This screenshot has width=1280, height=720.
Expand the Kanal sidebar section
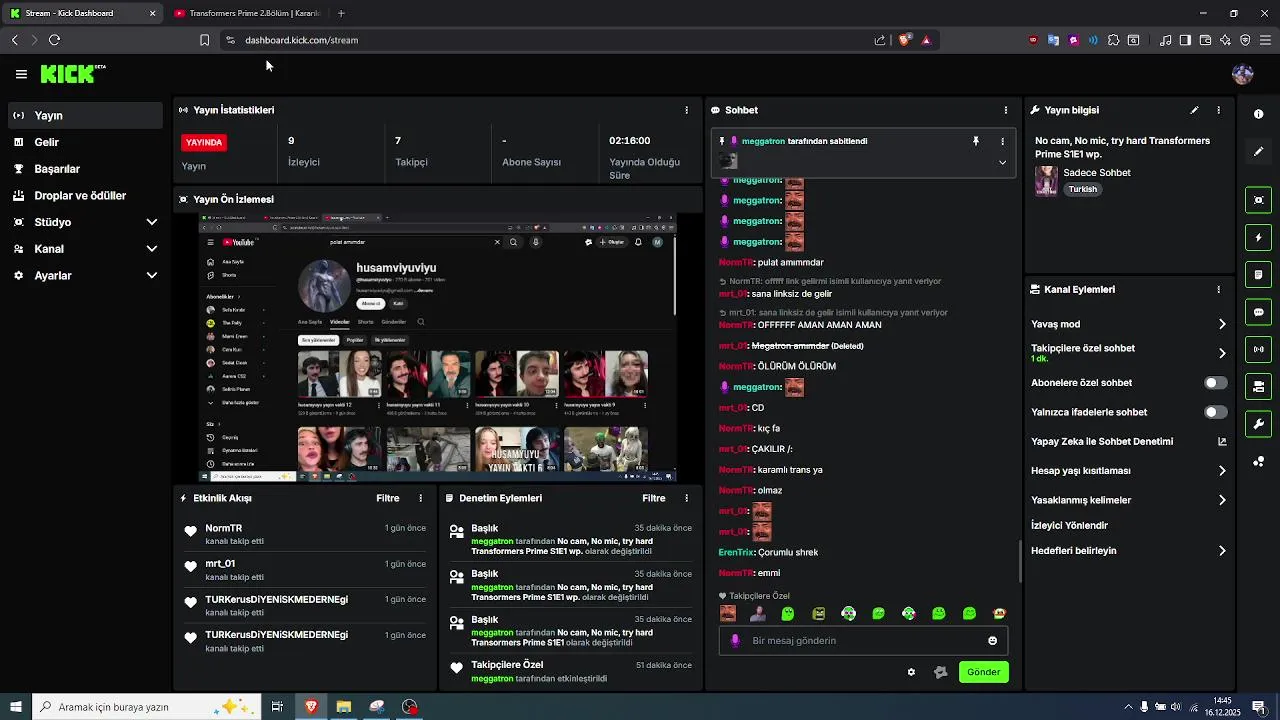tap(152, 249)
